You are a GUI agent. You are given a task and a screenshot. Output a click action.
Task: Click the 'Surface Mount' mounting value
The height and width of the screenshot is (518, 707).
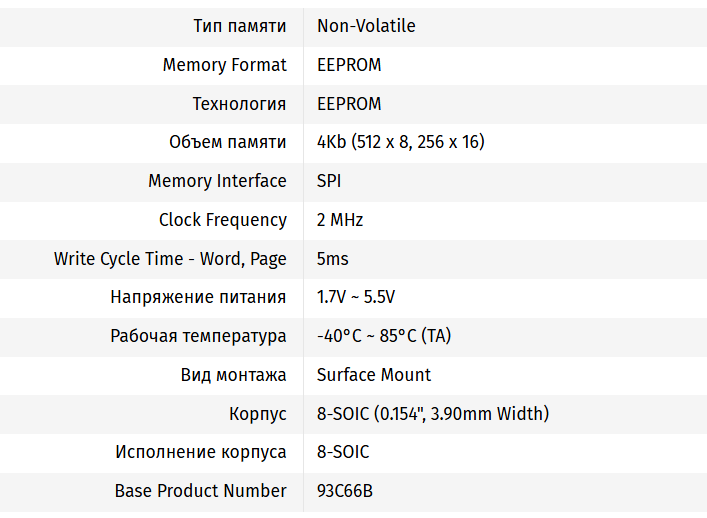coord(374,375)
